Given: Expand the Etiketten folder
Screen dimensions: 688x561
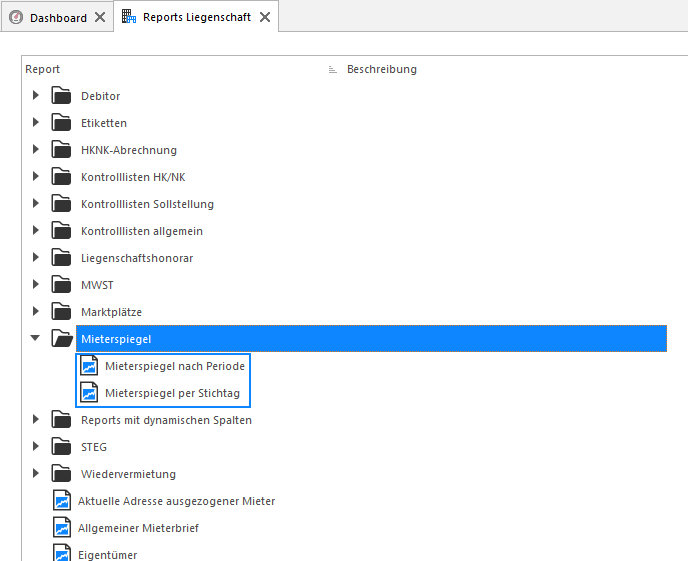Looking at the screenshot, I should [36, 122].
